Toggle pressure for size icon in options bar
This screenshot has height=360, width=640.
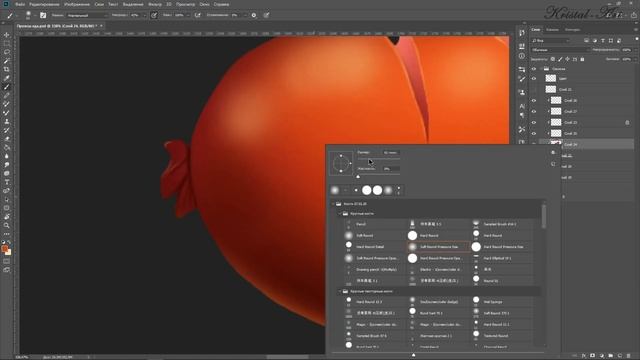click(266, 15)
